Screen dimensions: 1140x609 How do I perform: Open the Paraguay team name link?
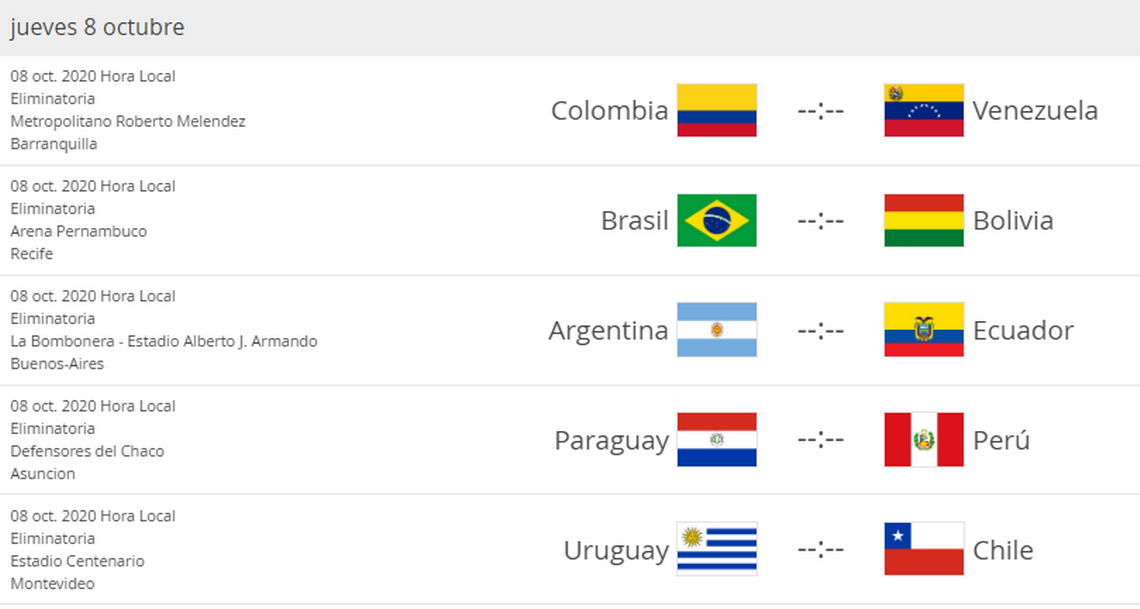click(611, 441)
